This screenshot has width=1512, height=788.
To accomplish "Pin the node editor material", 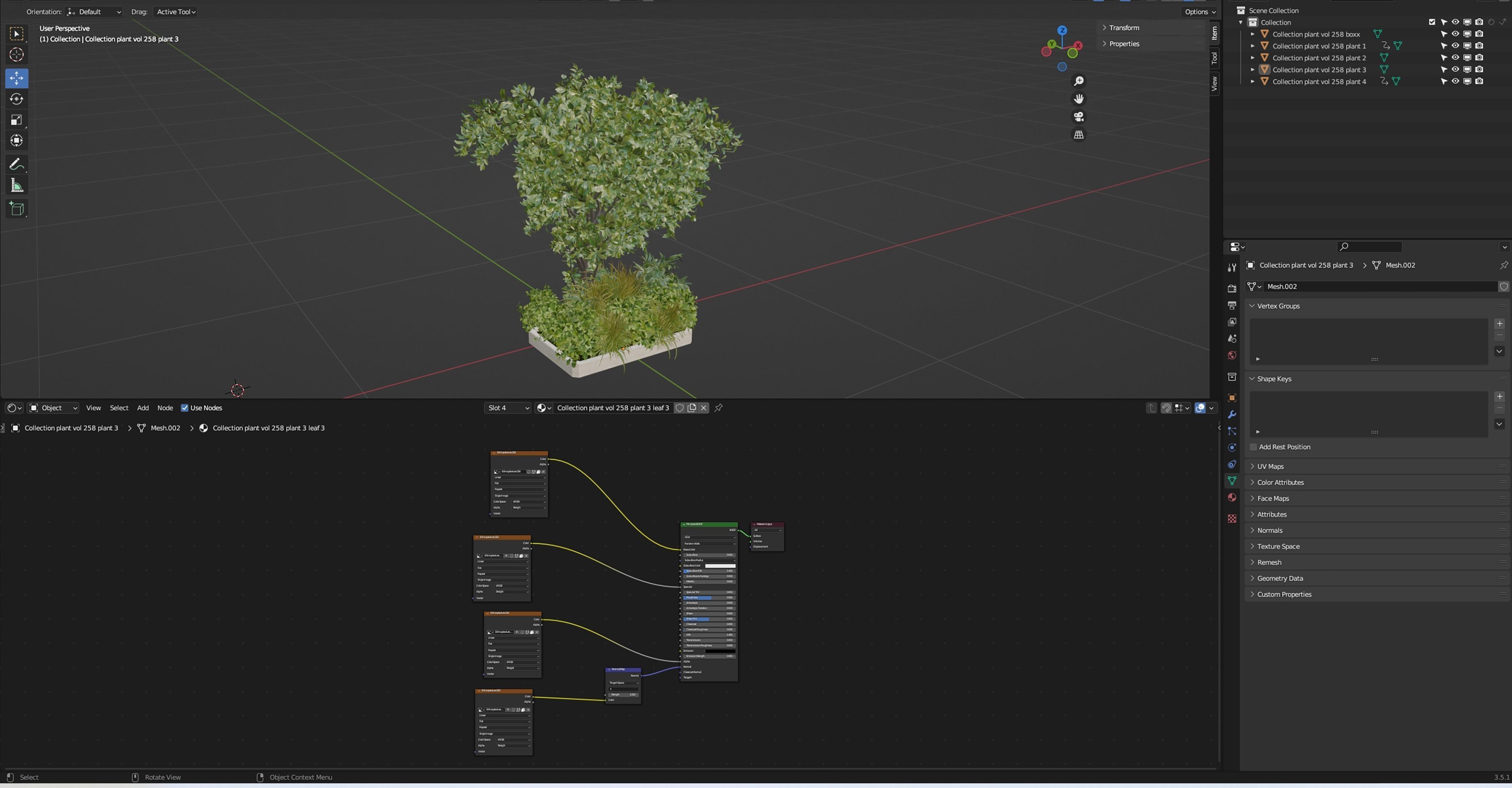I will [718, 408].
